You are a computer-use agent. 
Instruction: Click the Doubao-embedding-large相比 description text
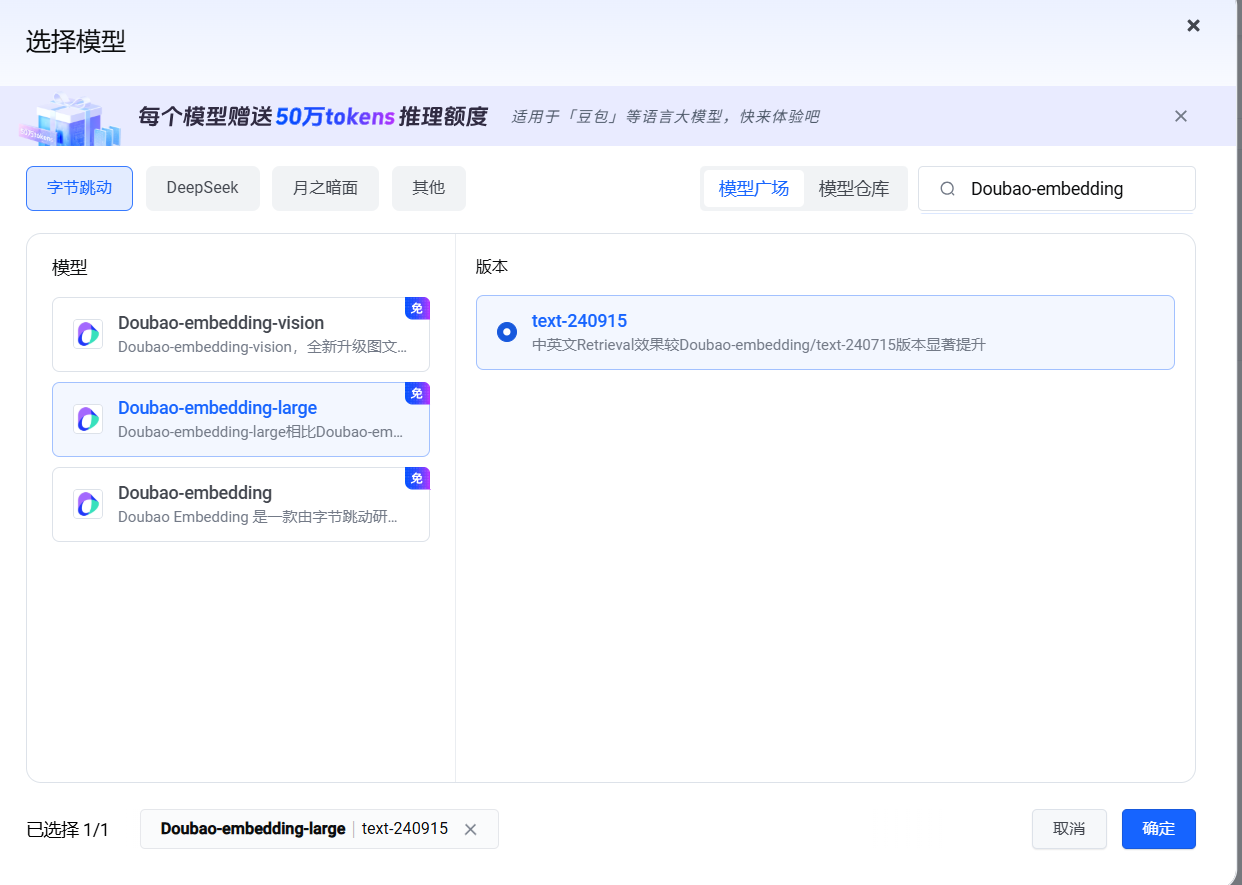[260, 432]
